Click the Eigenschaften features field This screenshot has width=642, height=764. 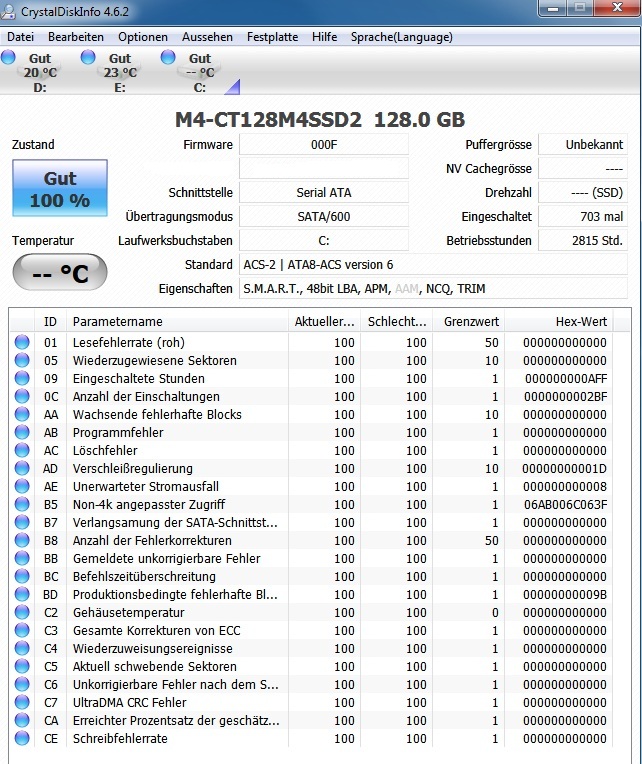click(434, 288)
